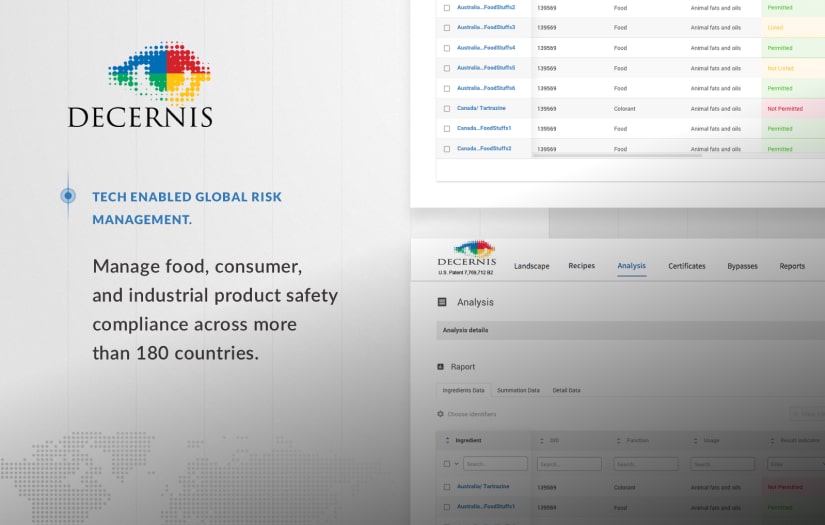Sort by the Function column arrows
Screen dimensions: 825x525
(x=618, y=440)
